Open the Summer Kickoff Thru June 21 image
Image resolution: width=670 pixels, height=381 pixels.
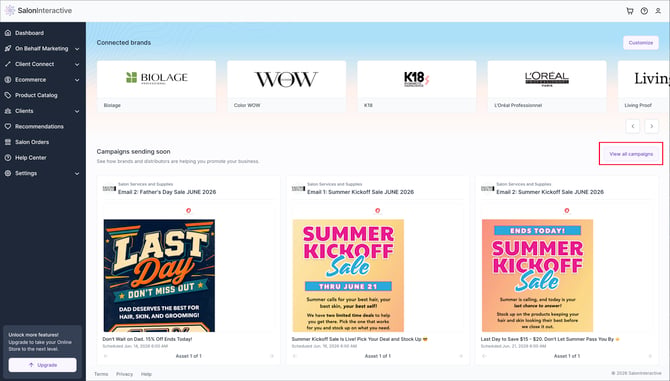pos(348,275)
